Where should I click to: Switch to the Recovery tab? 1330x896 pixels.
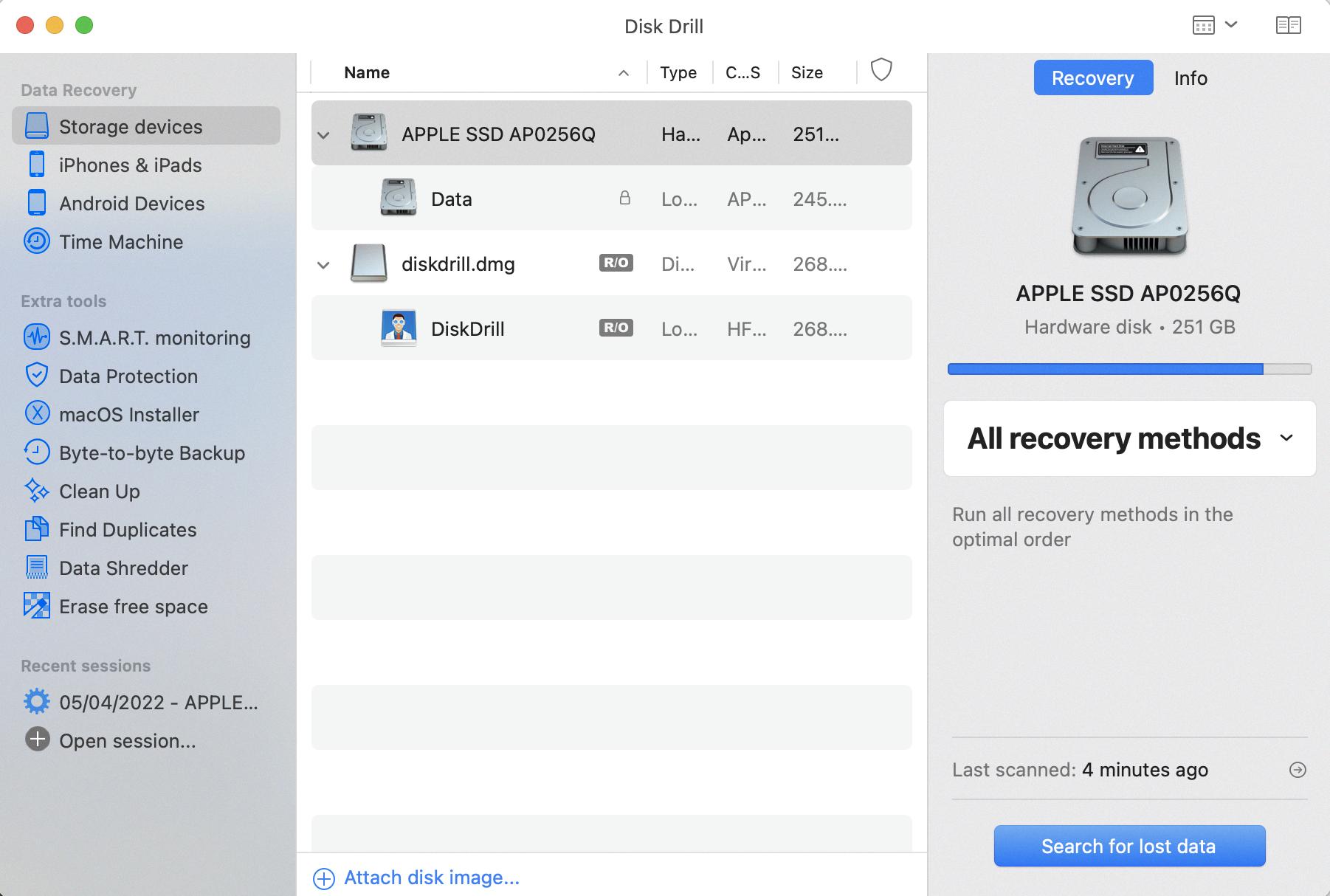tap(1093, 77)
